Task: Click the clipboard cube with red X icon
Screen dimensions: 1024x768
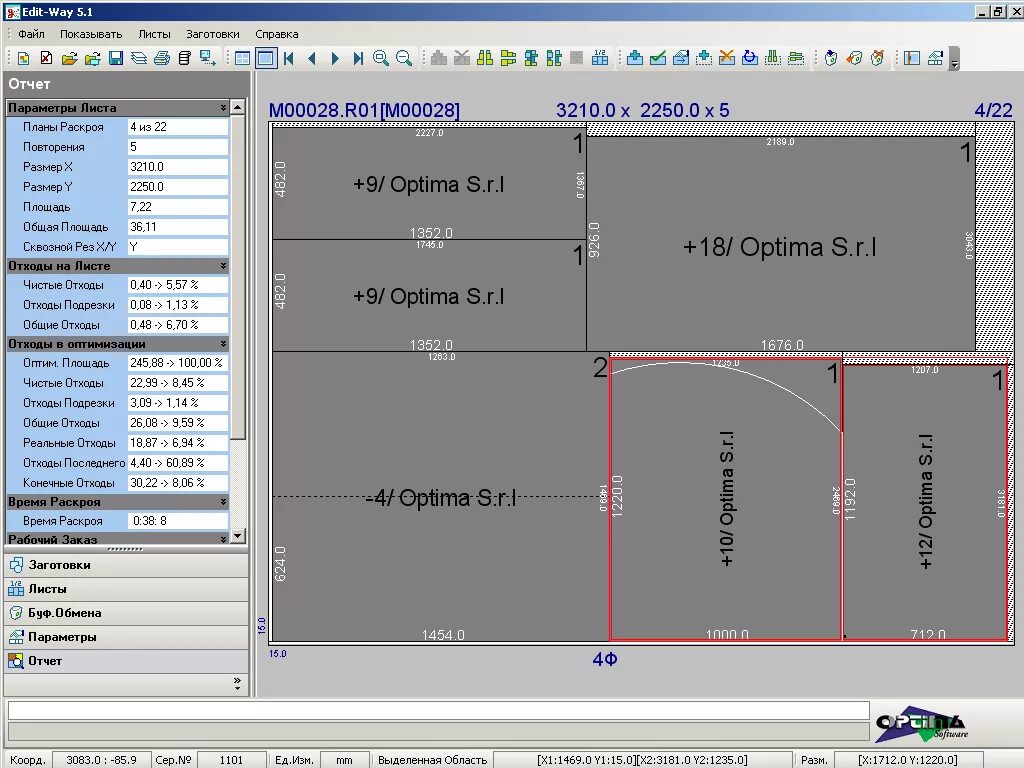Action: 878,58
